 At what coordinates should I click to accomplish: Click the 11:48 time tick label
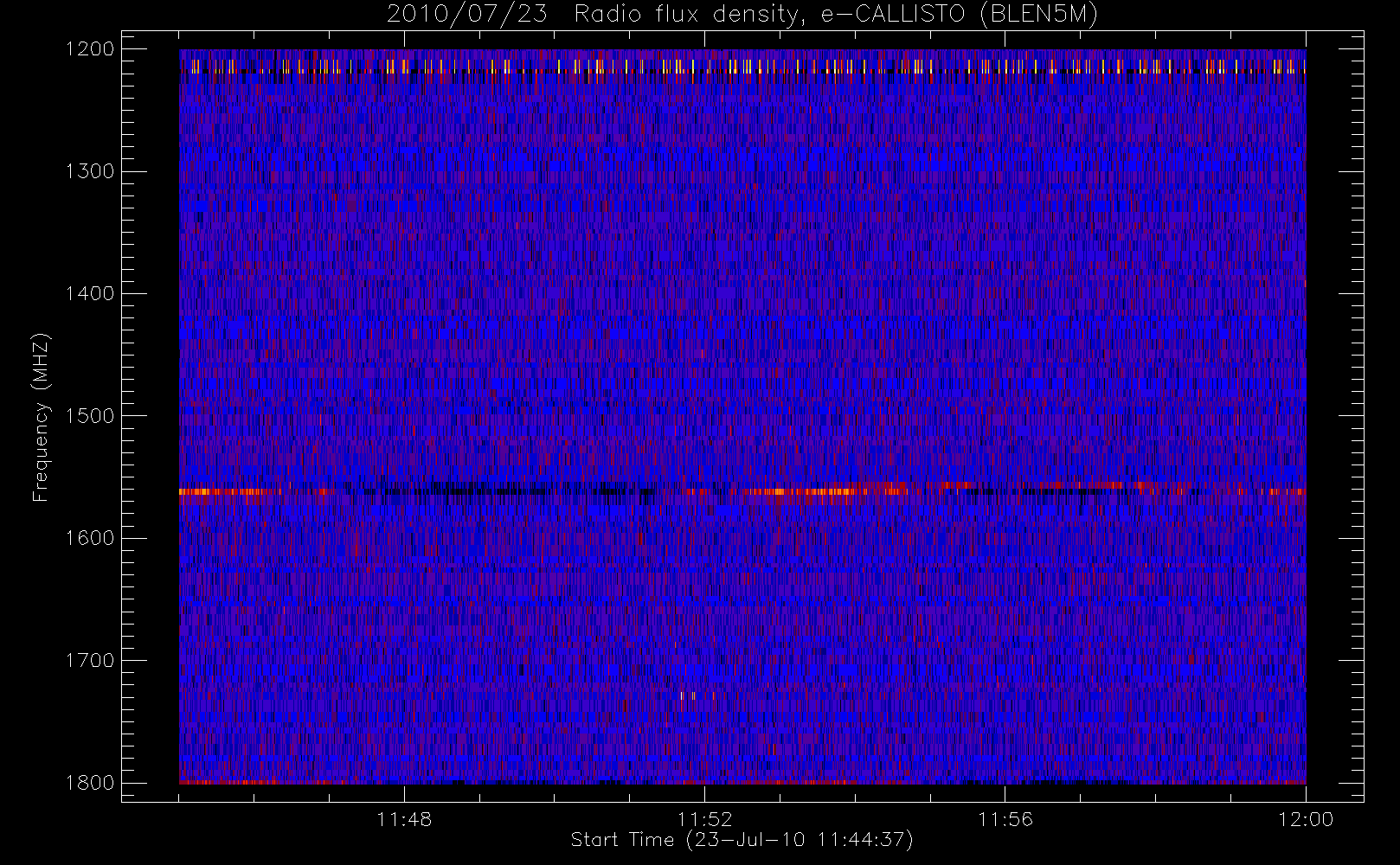[404, 819]
